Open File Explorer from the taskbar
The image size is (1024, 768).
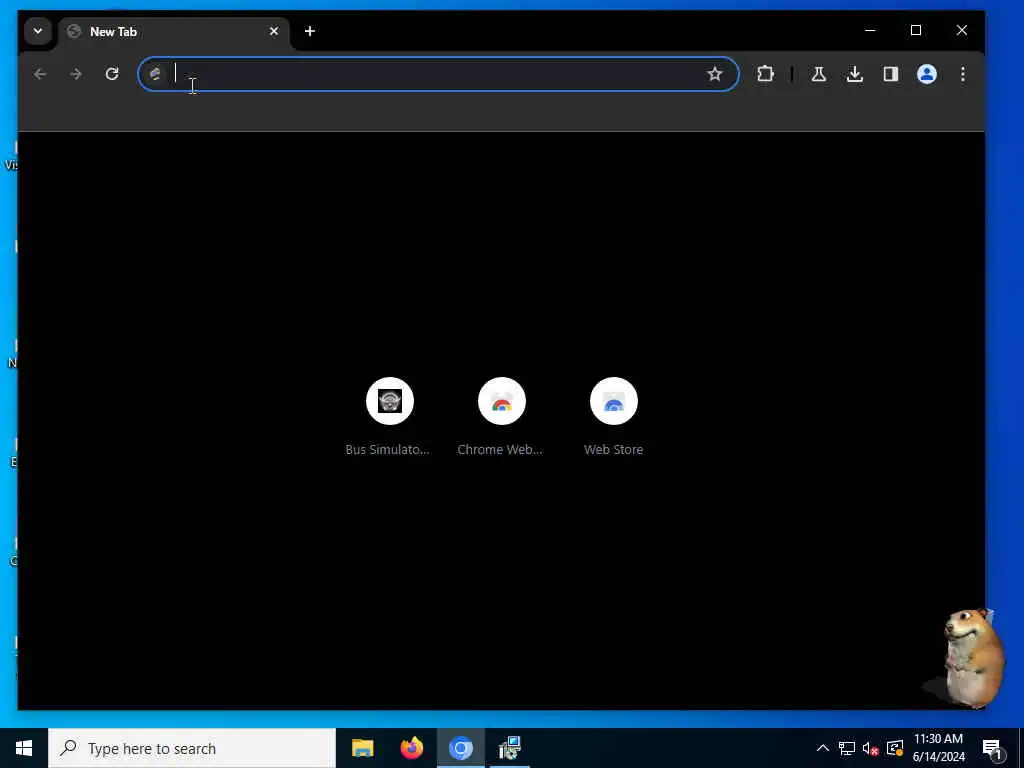(x=362, y=748)
